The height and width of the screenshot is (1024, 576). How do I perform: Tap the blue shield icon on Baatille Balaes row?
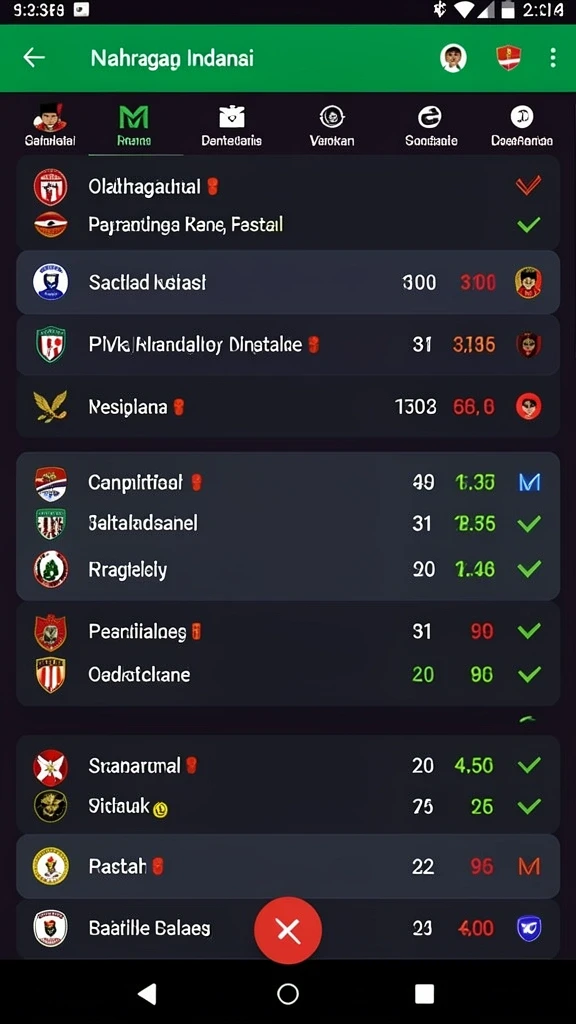(528, 928)
